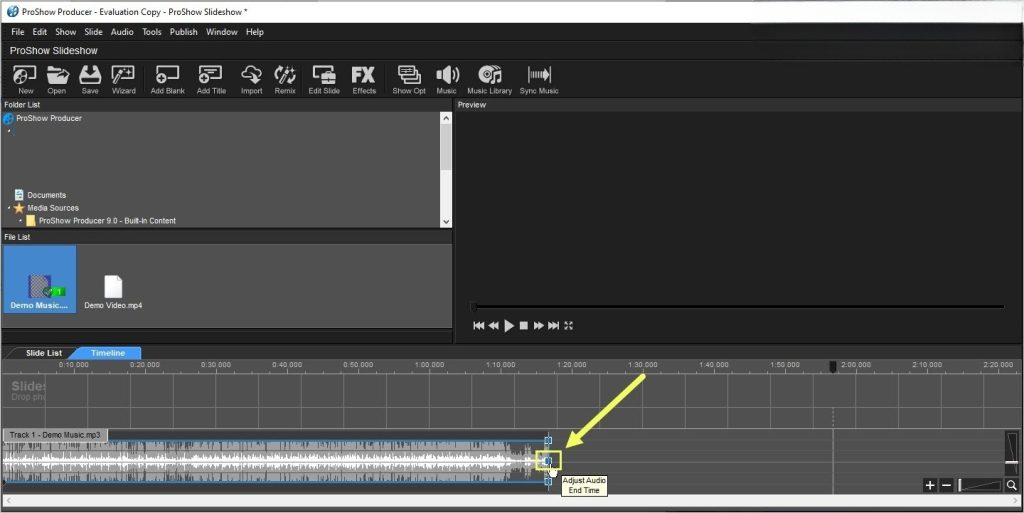
Task: Open the Slide menu
Action: 93,31
